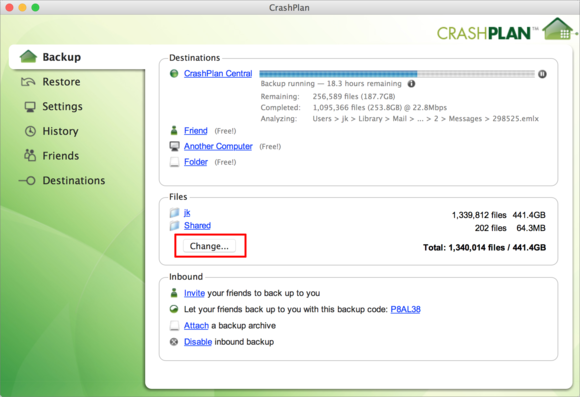
Task: Open the Settings section
Action: coord(62,107)
